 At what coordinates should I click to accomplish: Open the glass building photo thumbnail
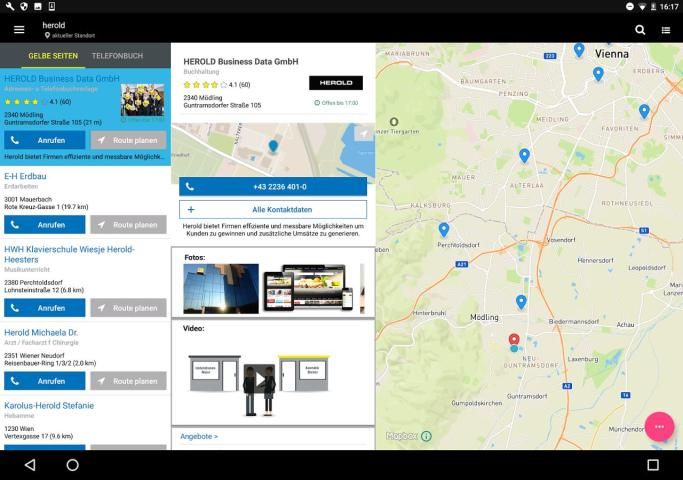pos(220,289)
